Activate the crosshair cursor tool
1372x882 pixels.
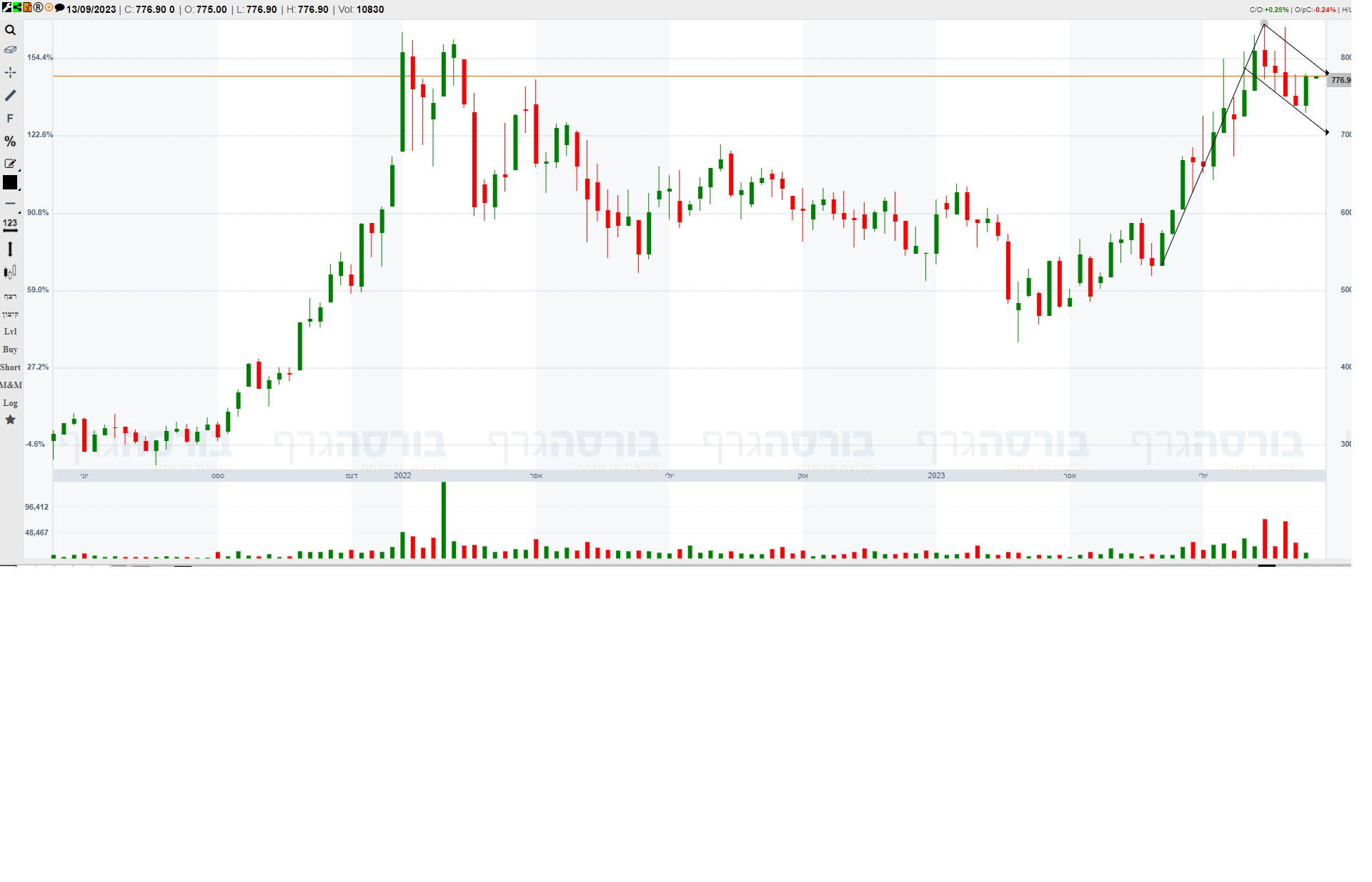[10, 72]
